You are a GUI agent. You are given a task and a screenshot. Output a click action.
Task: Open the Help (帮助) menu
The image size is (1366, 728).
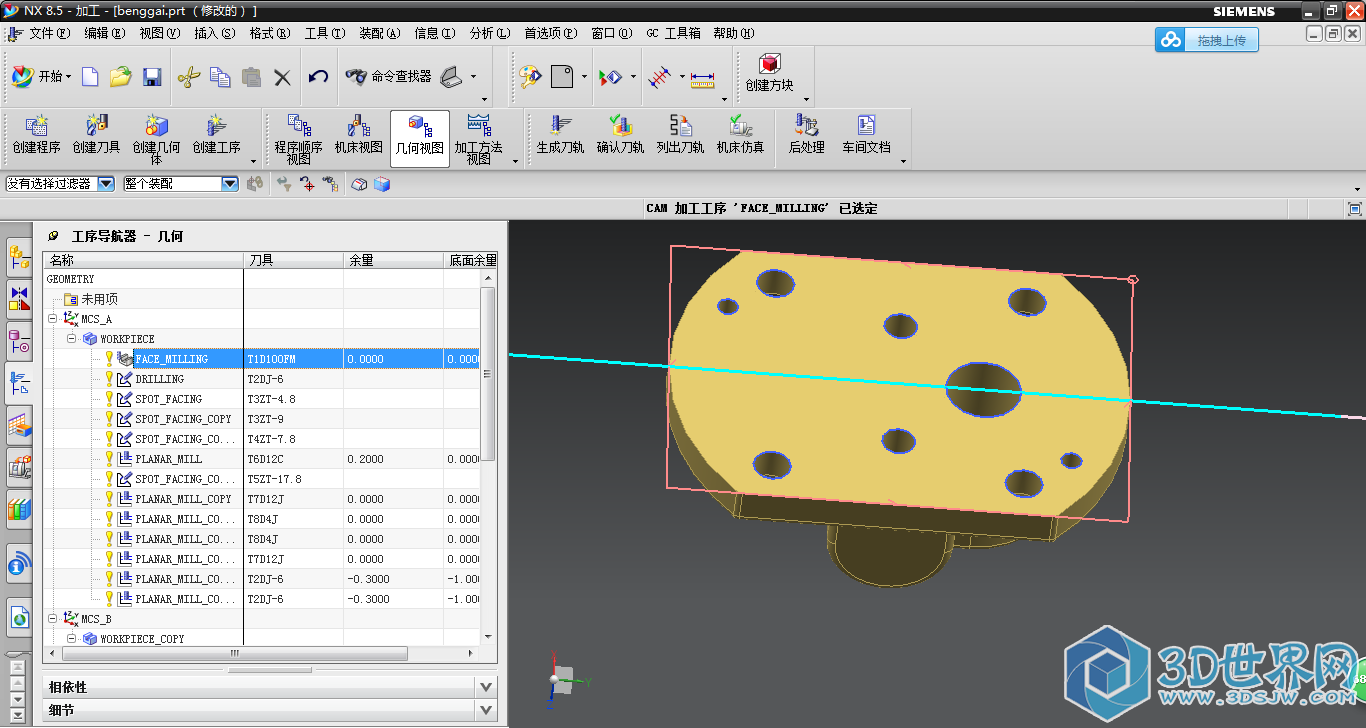click(x=733, y=33)
